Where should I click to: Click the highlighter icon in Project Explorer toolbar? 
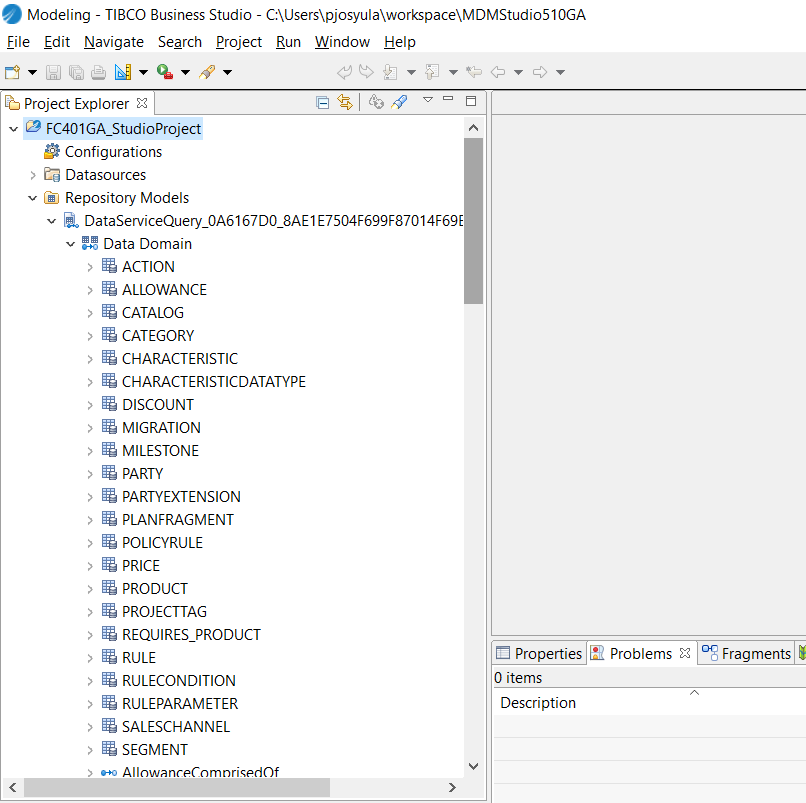(x=399, y=102)
